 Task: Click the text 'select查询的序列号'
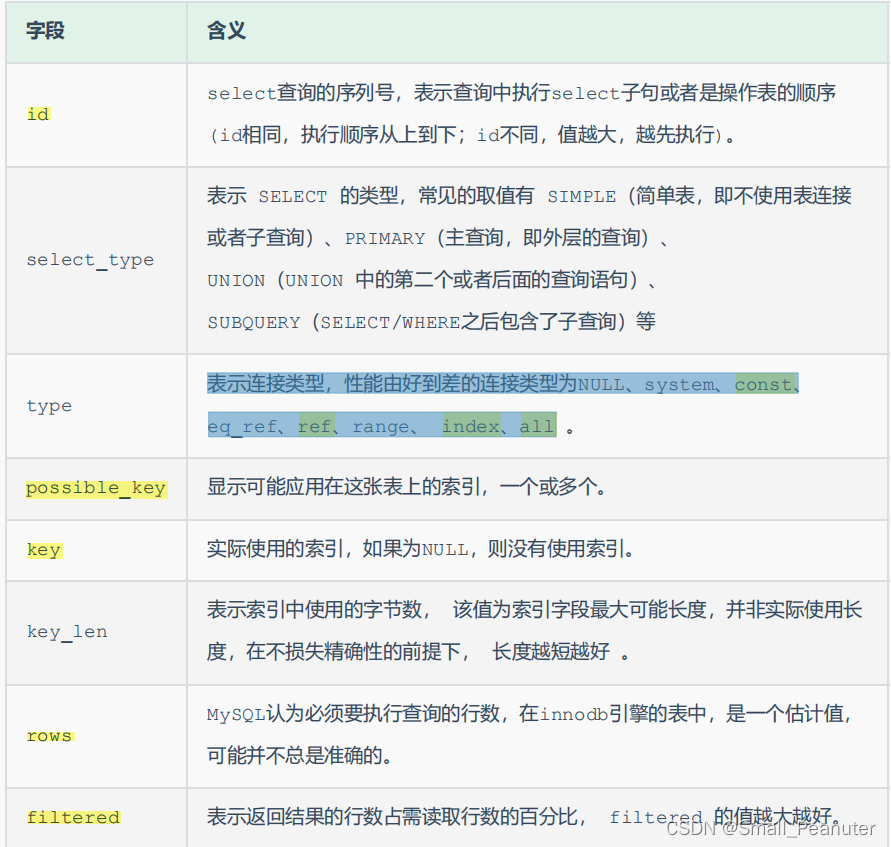point(301,93)
